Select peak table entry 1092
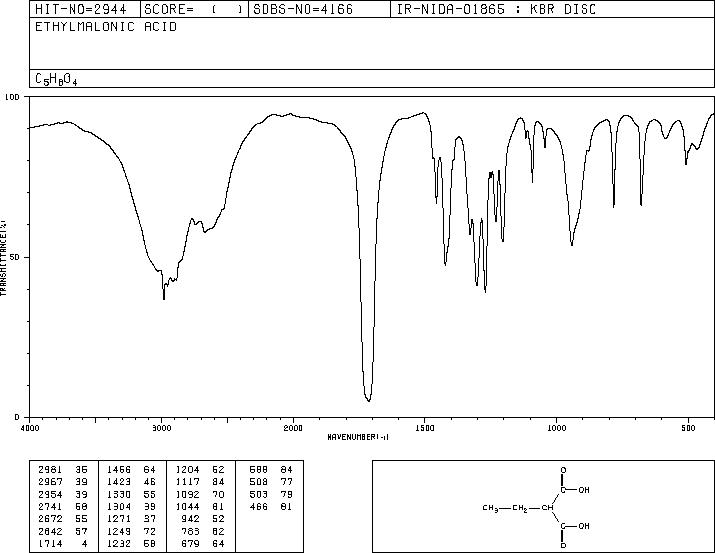Image resolution: width=715 pixels, height=553 pixels. (200, 495)
